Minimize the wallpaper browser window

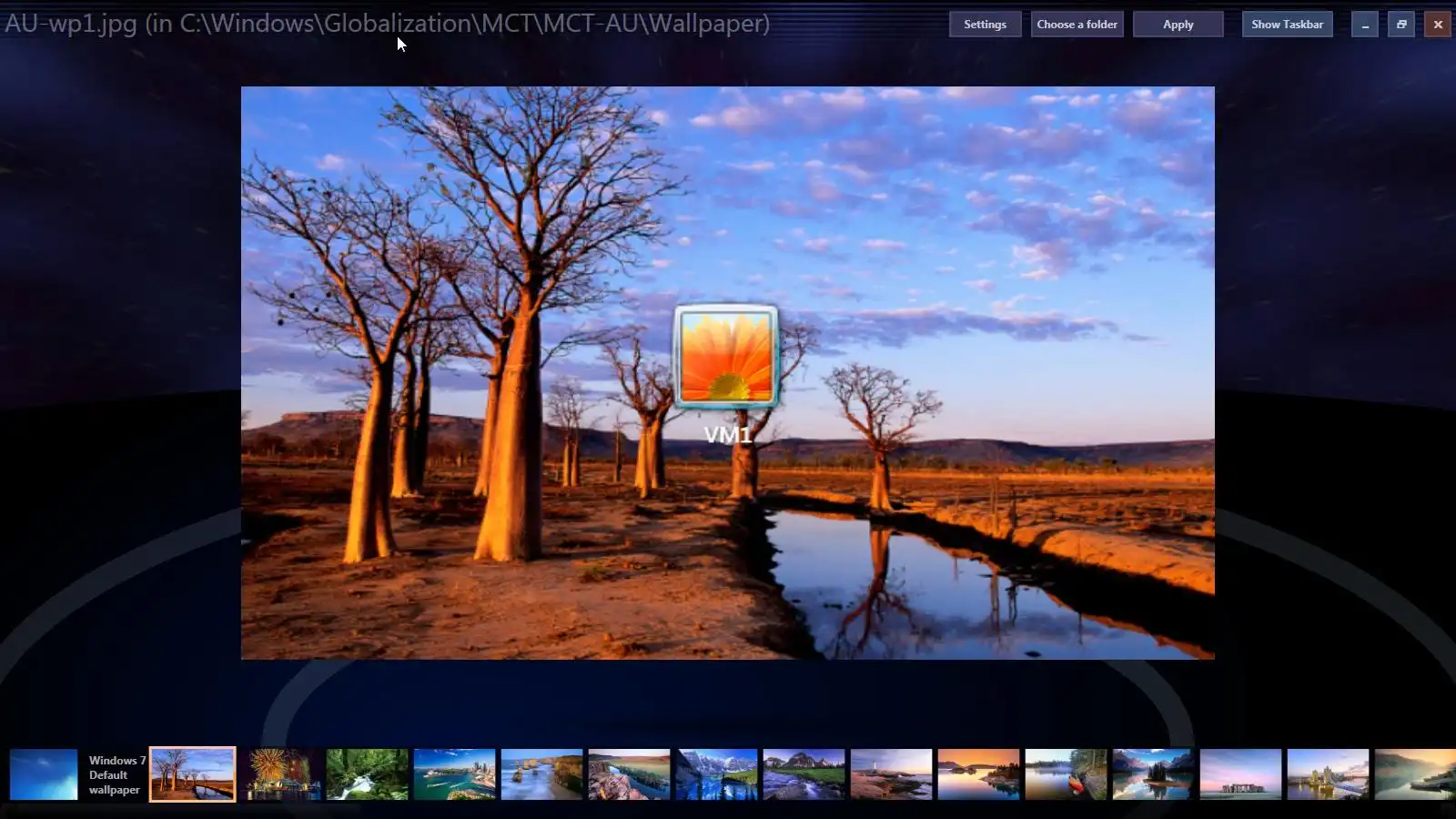pos(1364,25)
